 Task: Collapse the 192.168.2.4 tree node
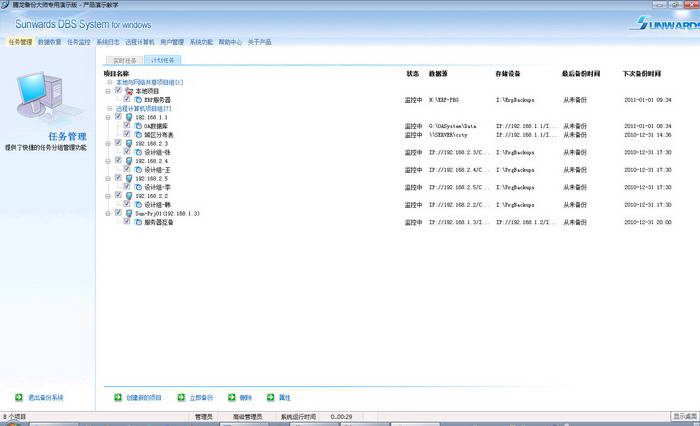point(108,161)
